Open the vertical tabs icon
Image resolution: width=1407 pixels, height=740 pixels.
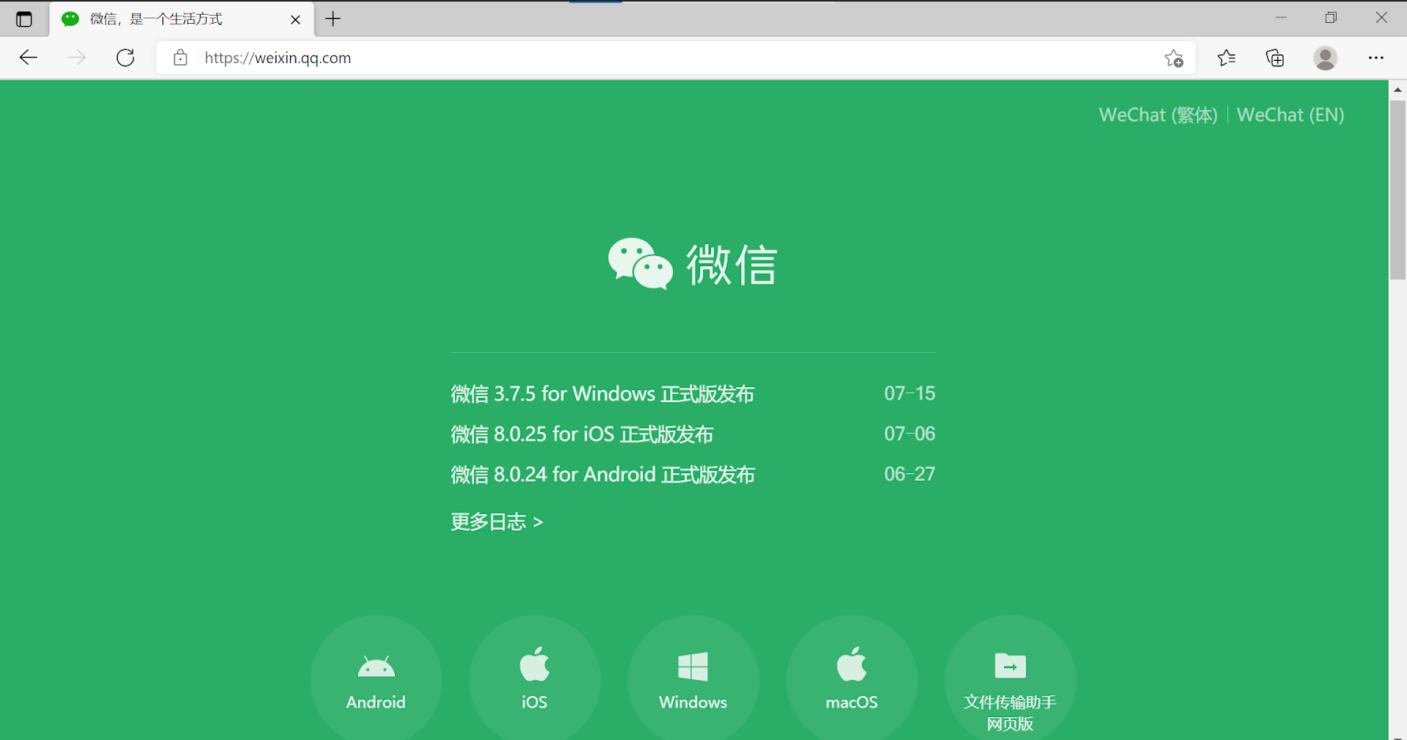tap(22, 18)
